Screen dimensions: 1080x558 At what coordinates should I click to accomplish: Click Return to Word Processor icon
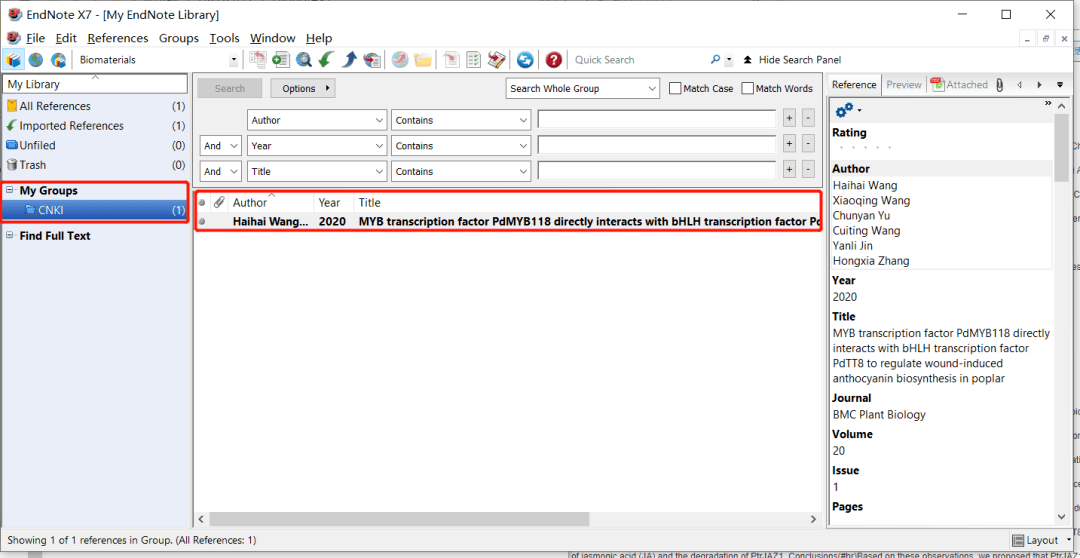497,60
